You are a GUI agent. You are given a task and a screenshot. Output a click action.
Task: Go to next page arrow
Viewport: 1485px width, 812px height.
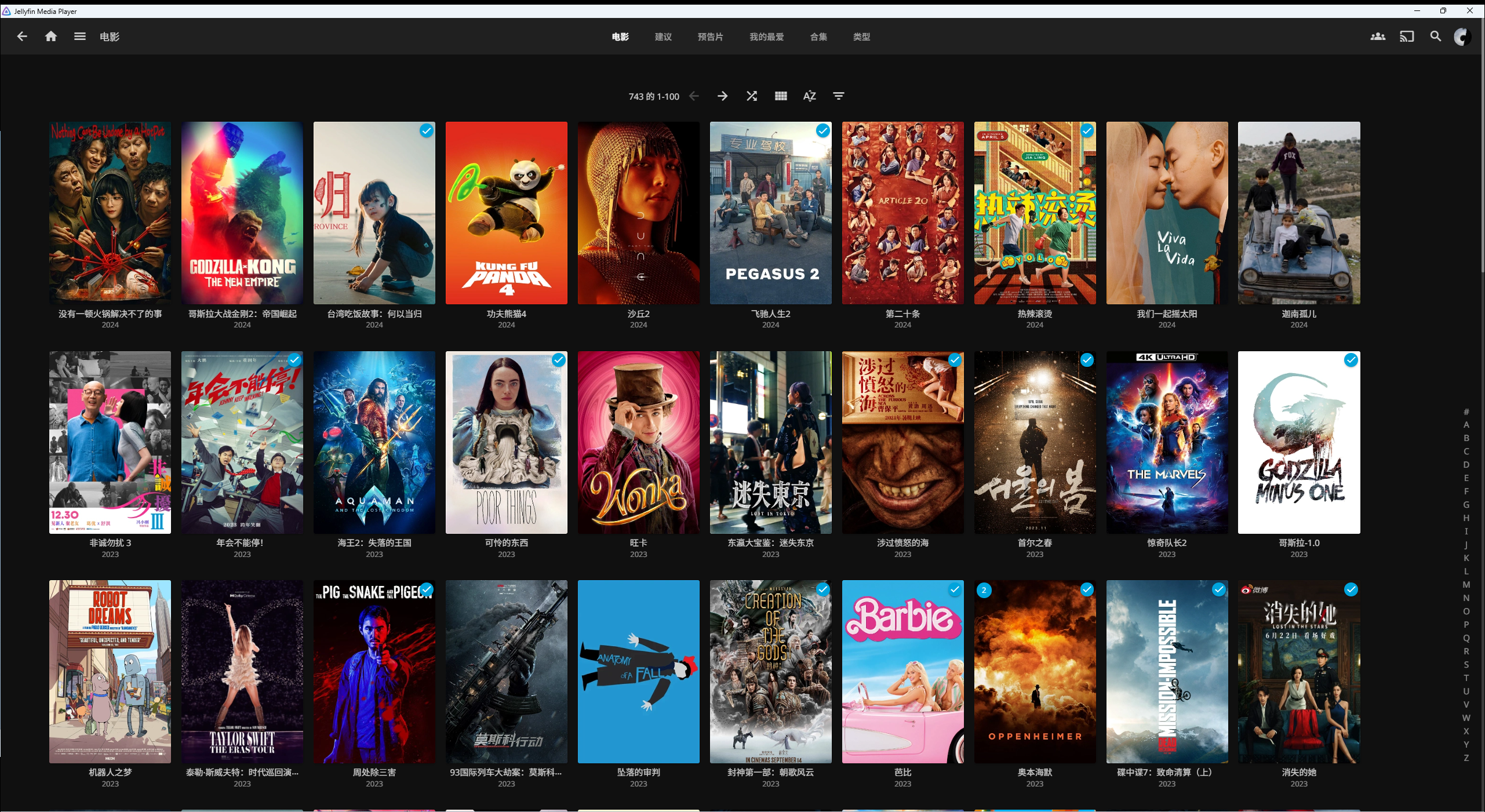[723, 96]
